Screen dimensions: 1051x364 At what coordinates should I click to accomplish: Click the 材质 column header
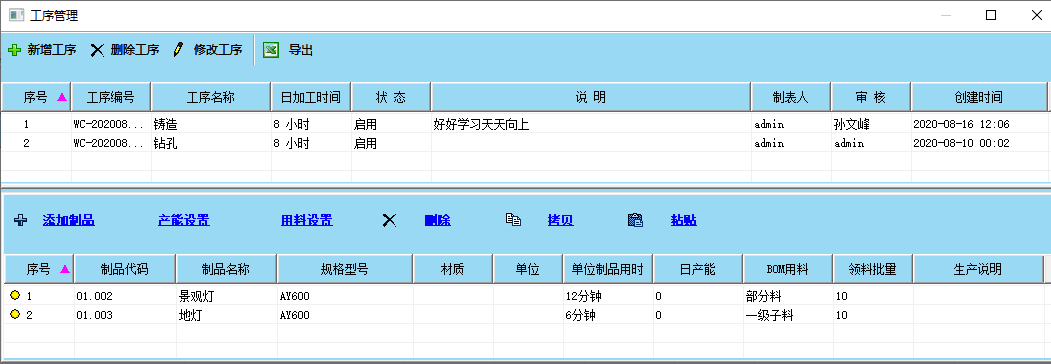[x=453, y=269]
